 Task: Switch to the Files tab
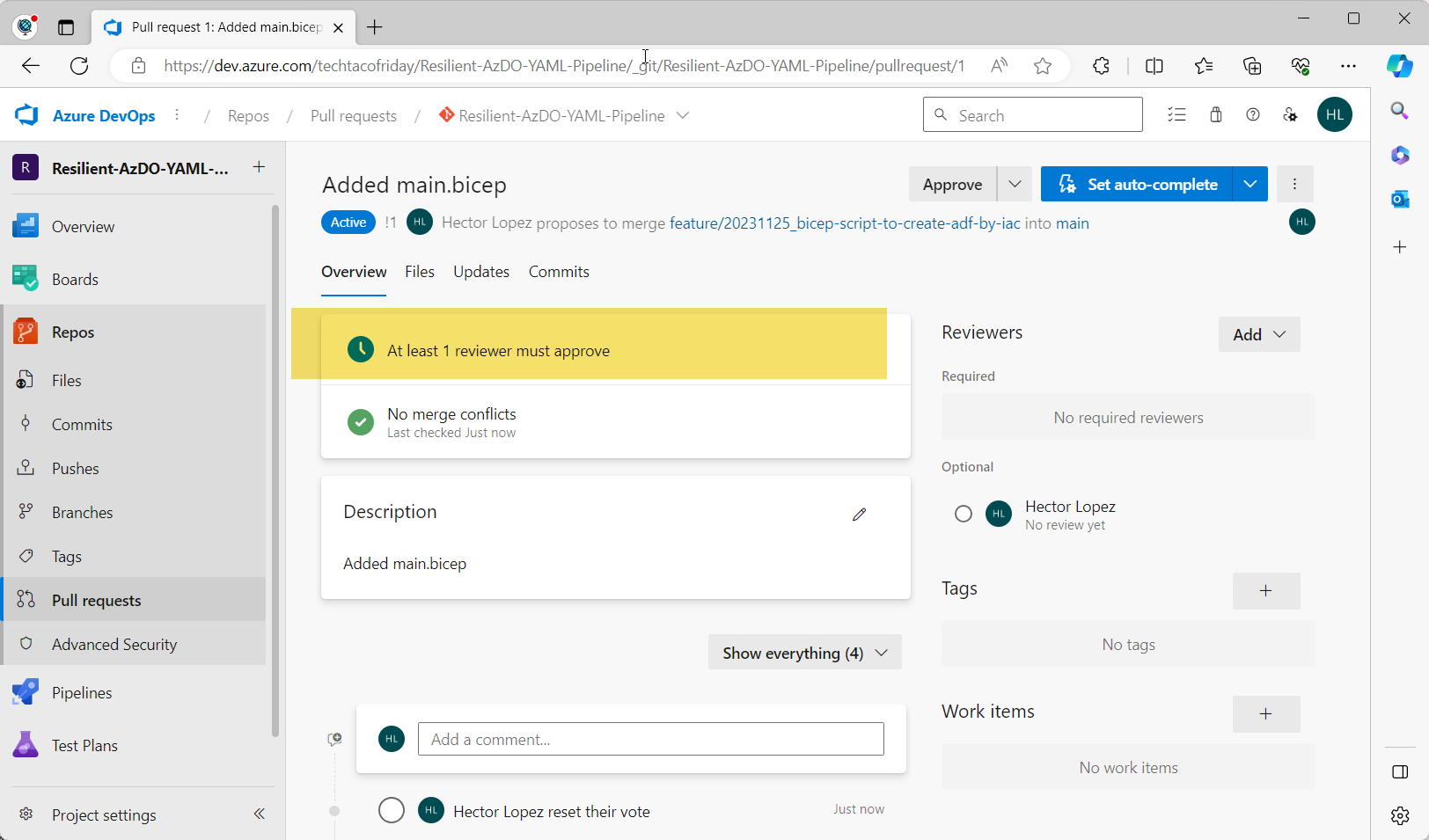click(x=420, y=272)
